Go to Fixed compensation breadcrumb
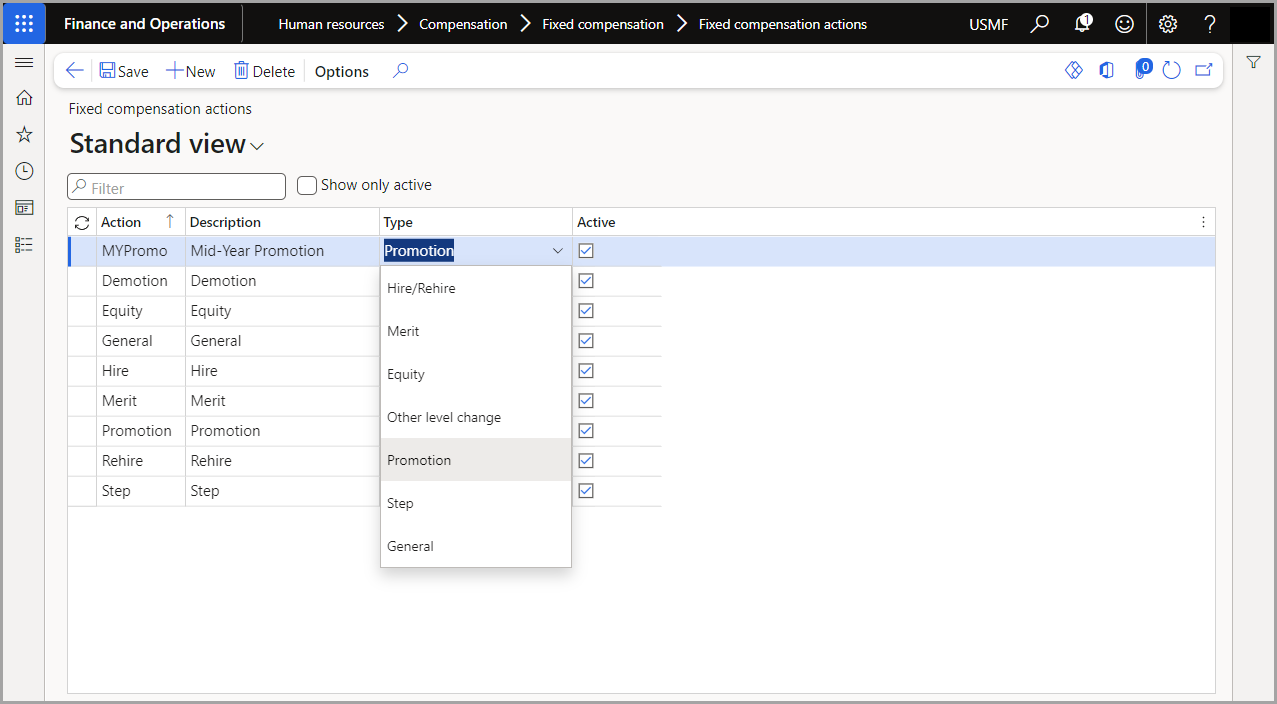 click(x=603, y=24)
